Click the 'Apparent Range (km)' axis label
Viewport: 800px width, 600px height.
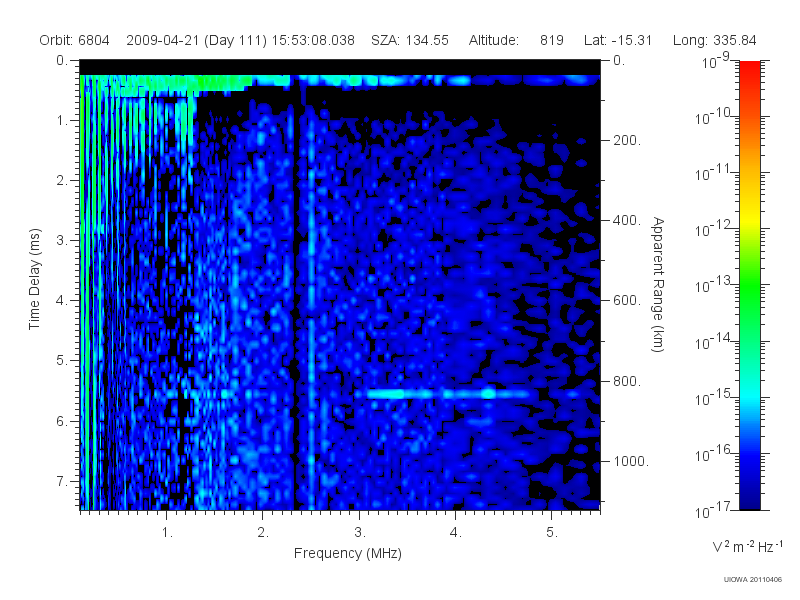[x=658, y=284]
